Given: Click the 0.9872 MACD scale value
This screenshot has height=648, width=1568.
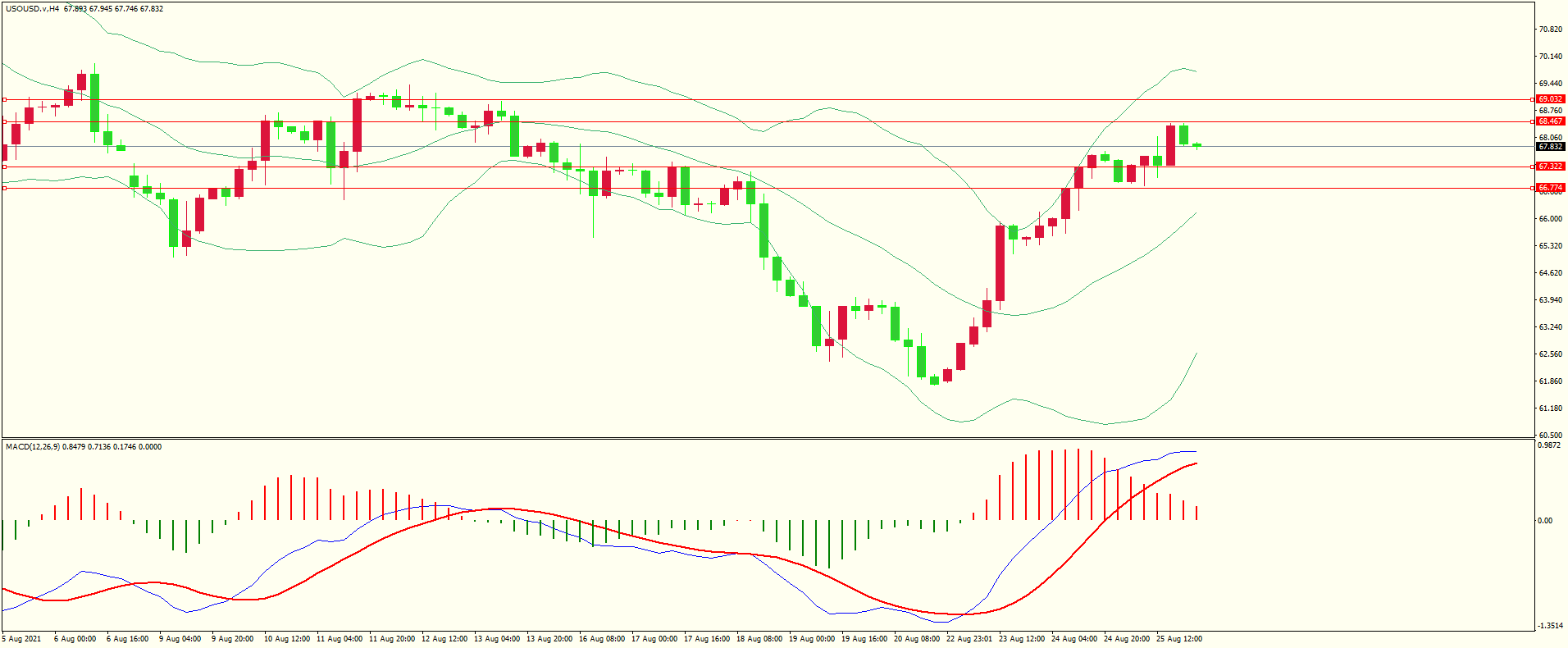Looking at the screenshot, I should [1550, 445].
